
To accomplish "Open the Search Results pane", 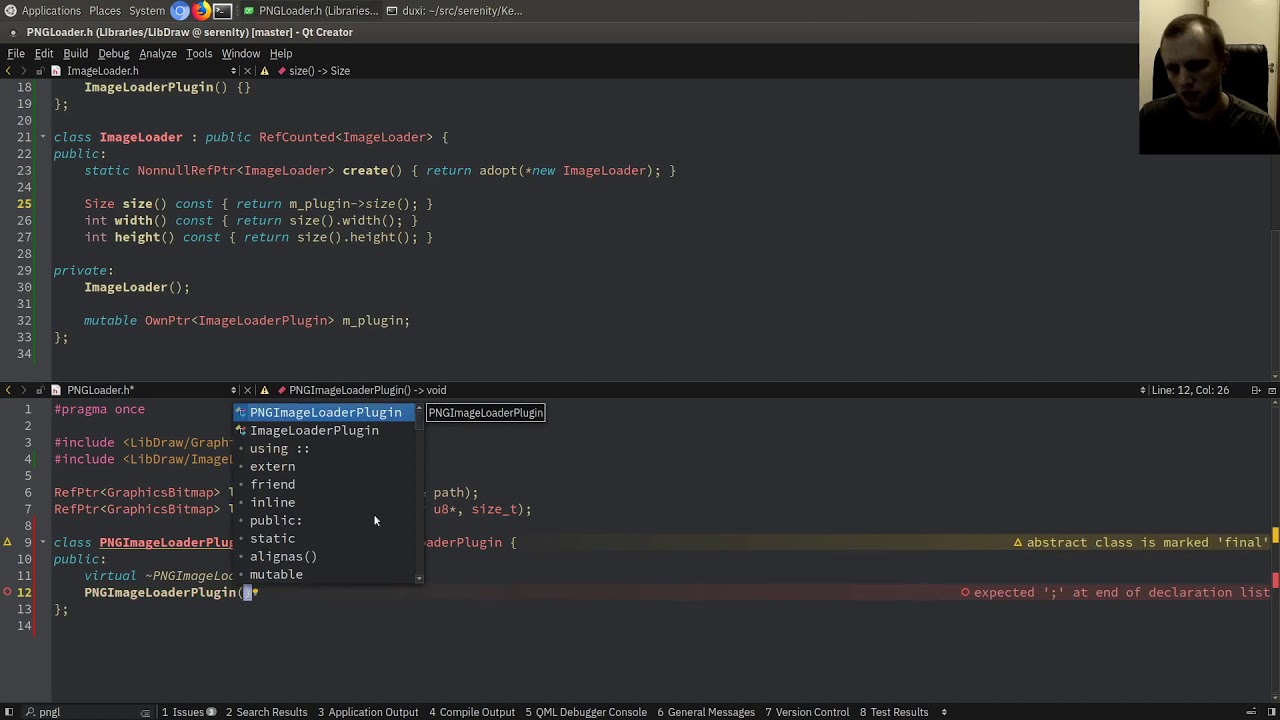I will coord(266,712).
